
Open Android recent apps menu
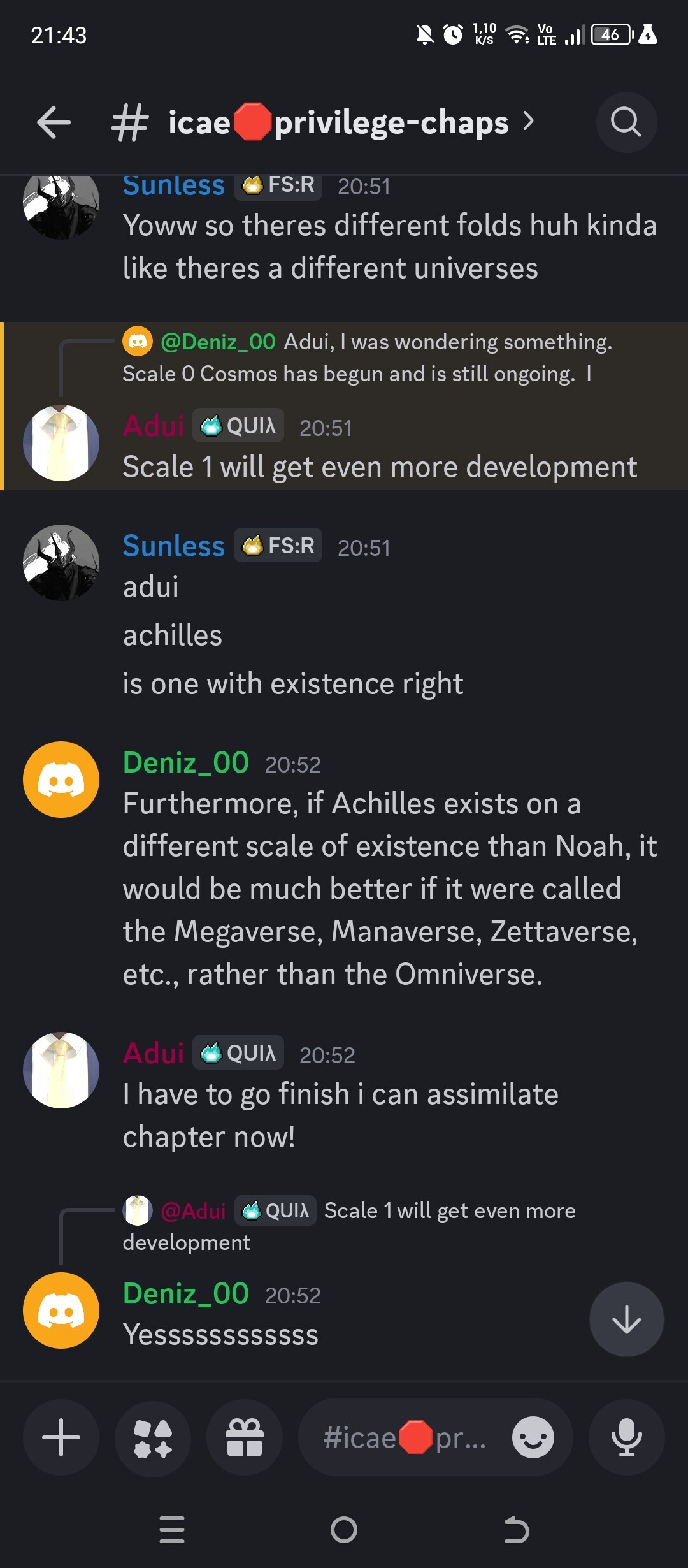click(x=172, y=1530)
